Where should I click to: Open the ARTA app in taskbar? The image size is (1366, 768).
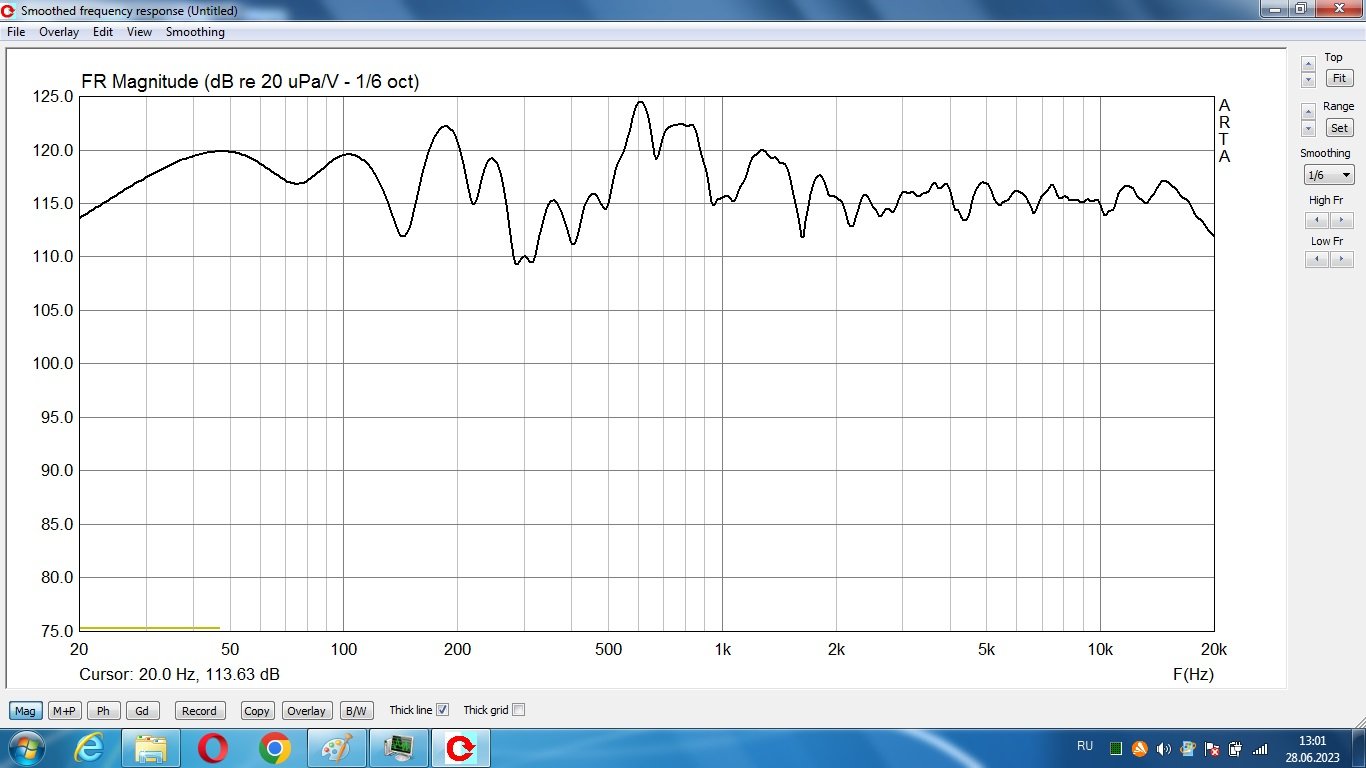[x=461, y=748]
